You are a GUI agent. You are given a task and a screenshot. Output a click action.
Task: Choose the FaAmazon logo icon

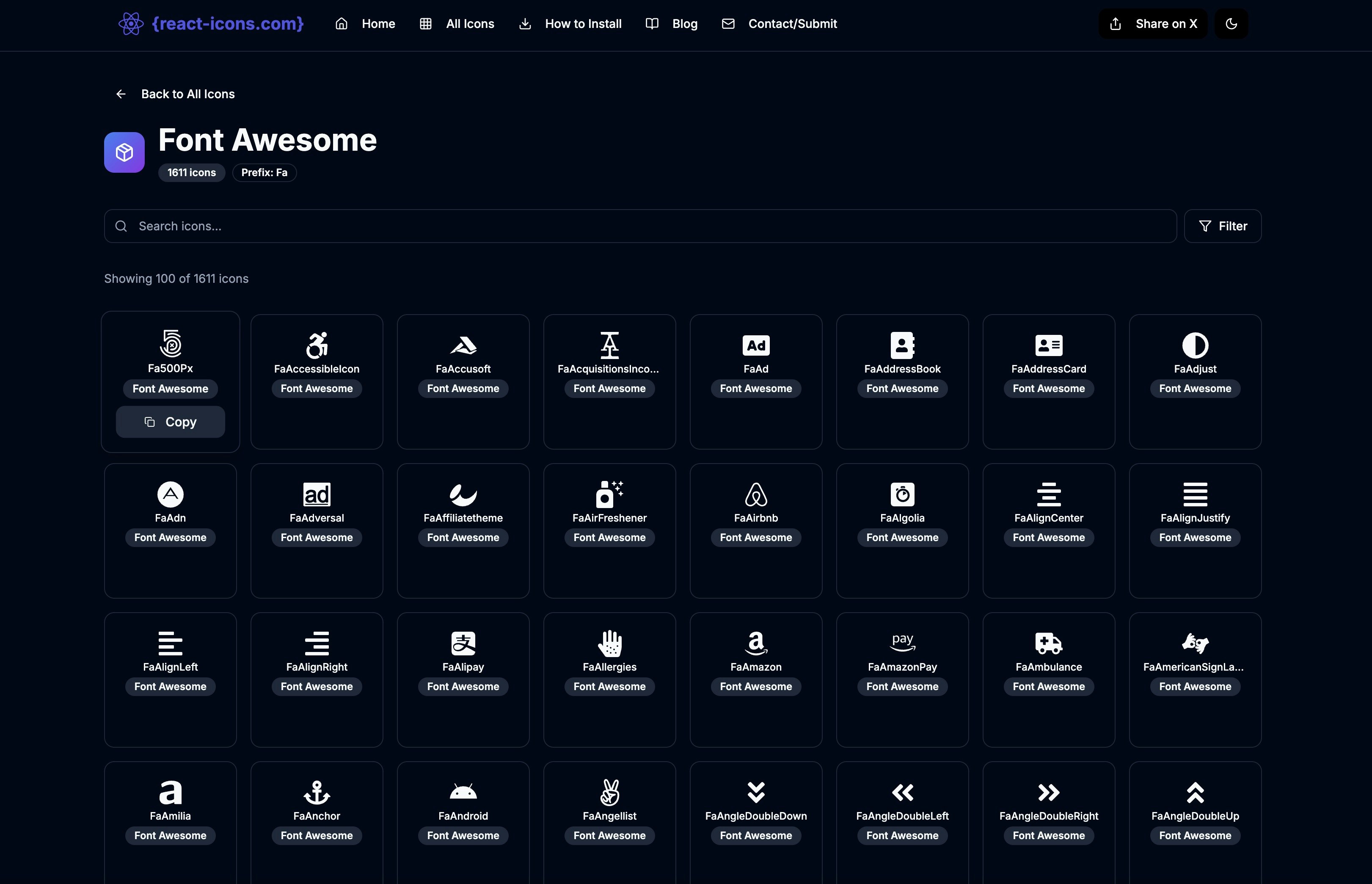[x=756, y=643]
